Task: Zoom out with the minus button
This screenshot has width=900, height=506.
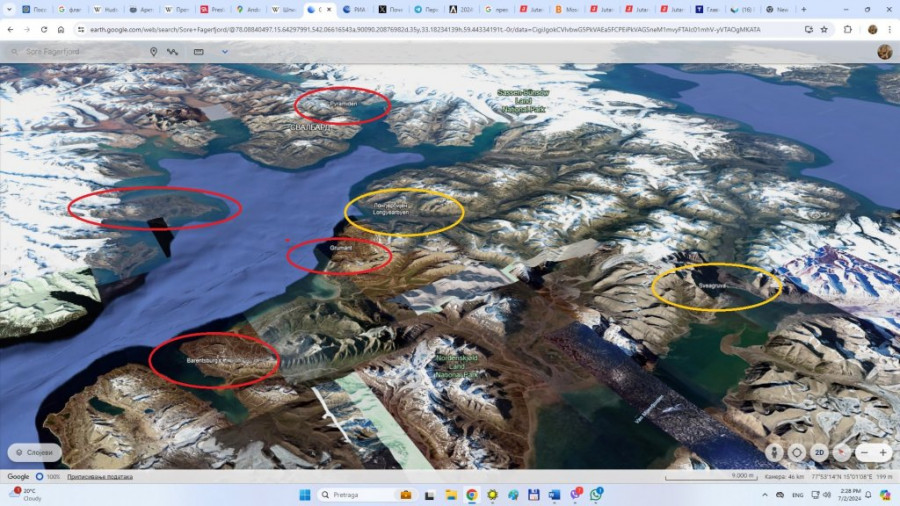Action: [864, 452]
